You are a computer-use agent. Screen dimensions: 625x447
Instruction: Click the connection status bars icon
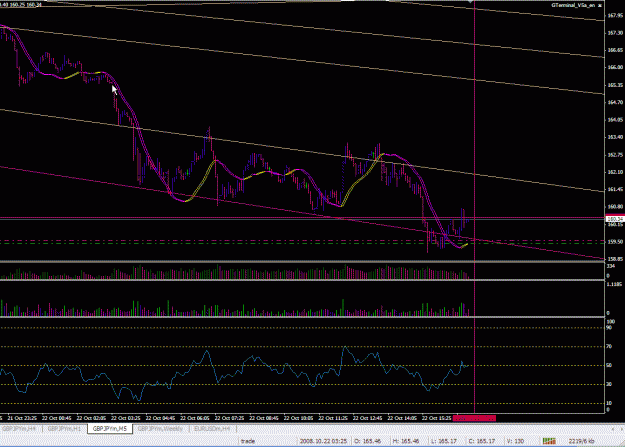pos(549,441)
